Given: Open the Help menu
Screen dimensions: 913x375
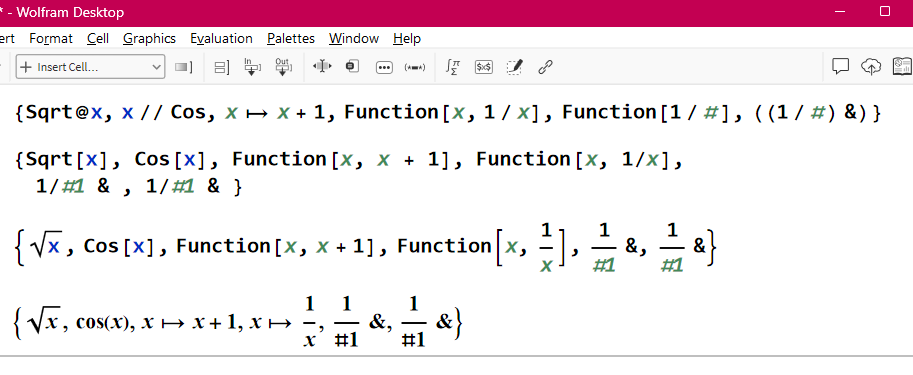Looking at the screenshot, I should pyautogui.click(x=406, y=38).
